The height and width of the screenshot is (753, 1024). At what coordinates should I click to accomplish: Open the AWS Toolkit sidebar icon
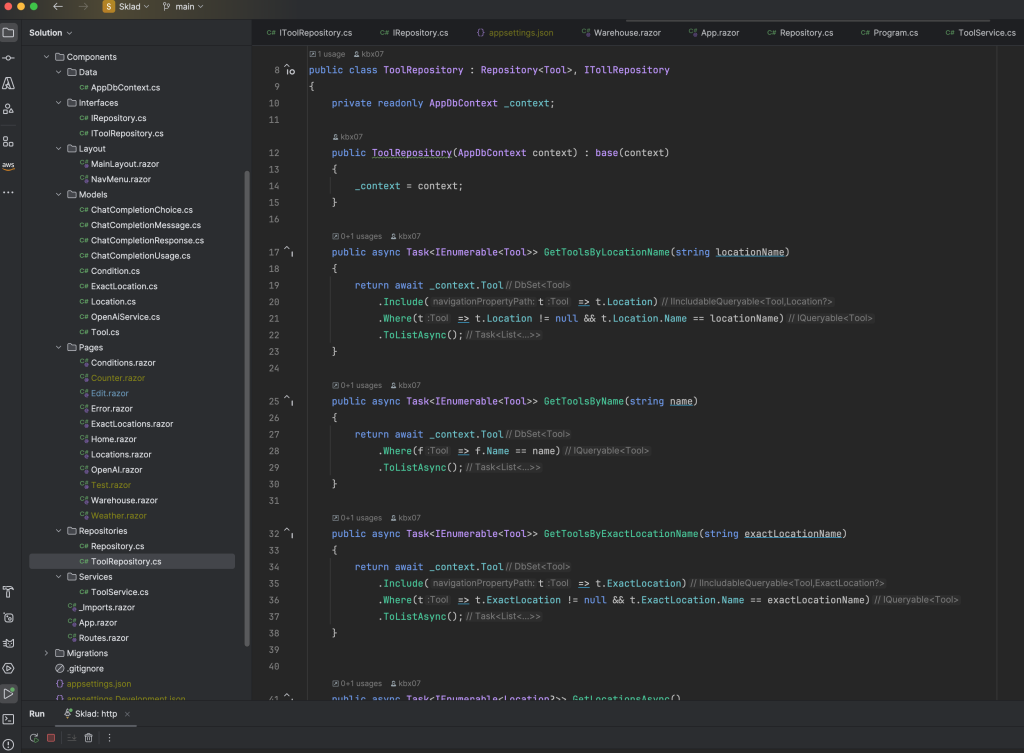pos(9,166)
